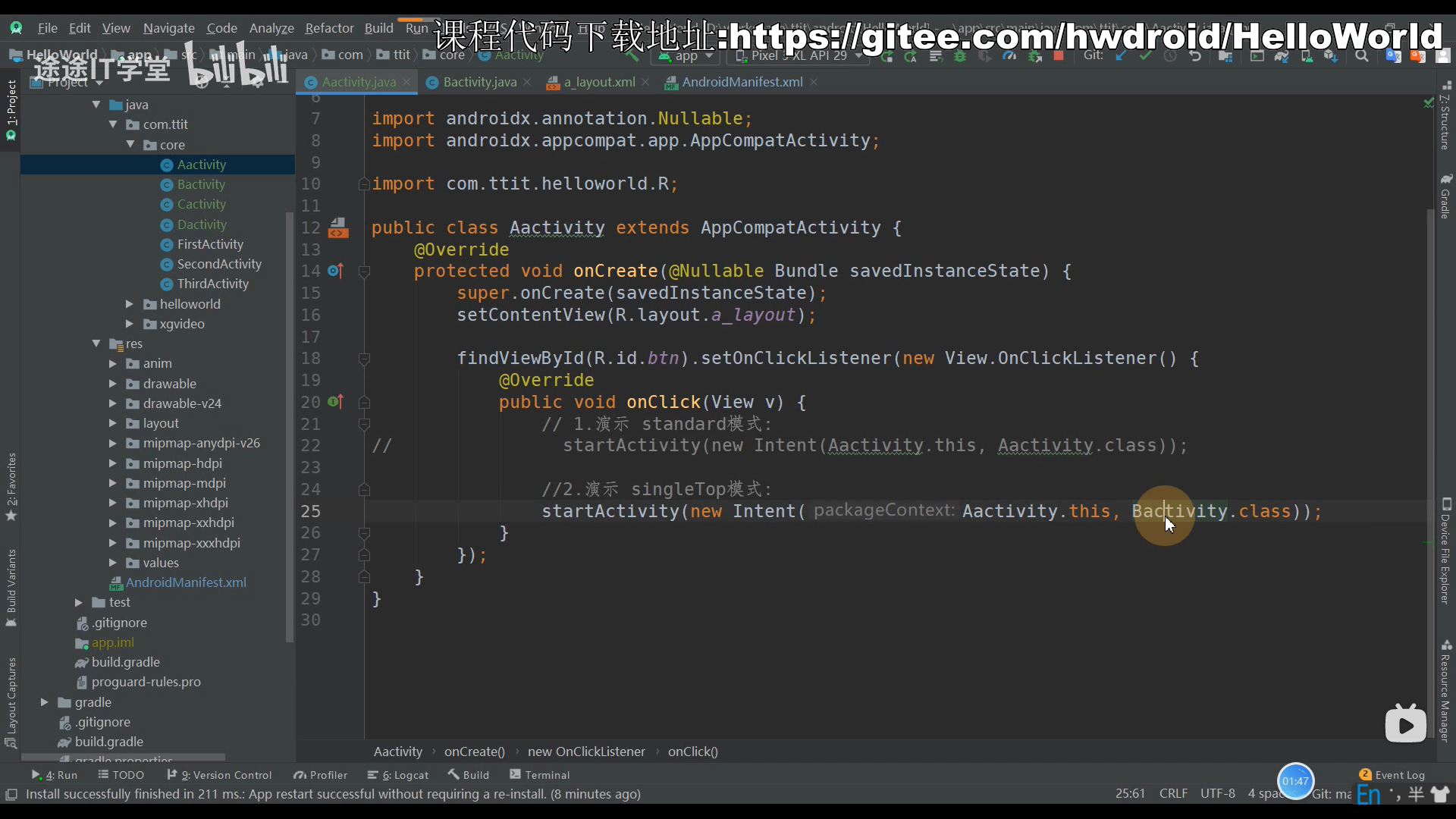Click UTF-8 encoding in status bar

(x=1217, y=793)
